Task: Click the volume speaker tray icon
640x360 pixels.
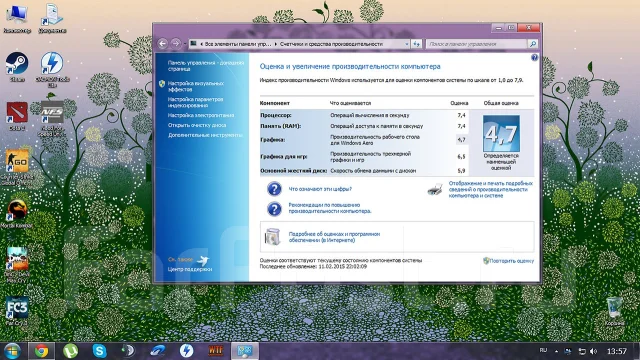Action: (x=593, y=351)
